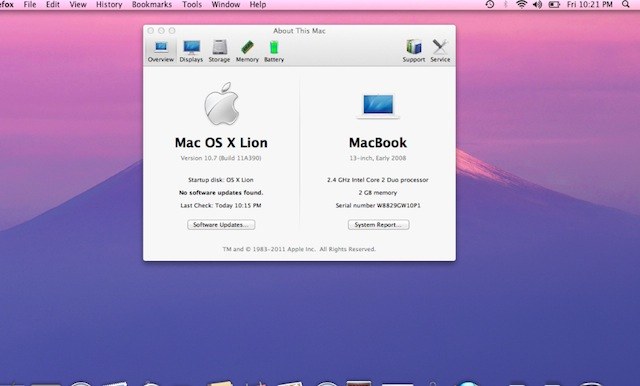Open the View menu
The height and width of the screenshot is (386, 640).
pyautogui.click(x=78, y=4)
